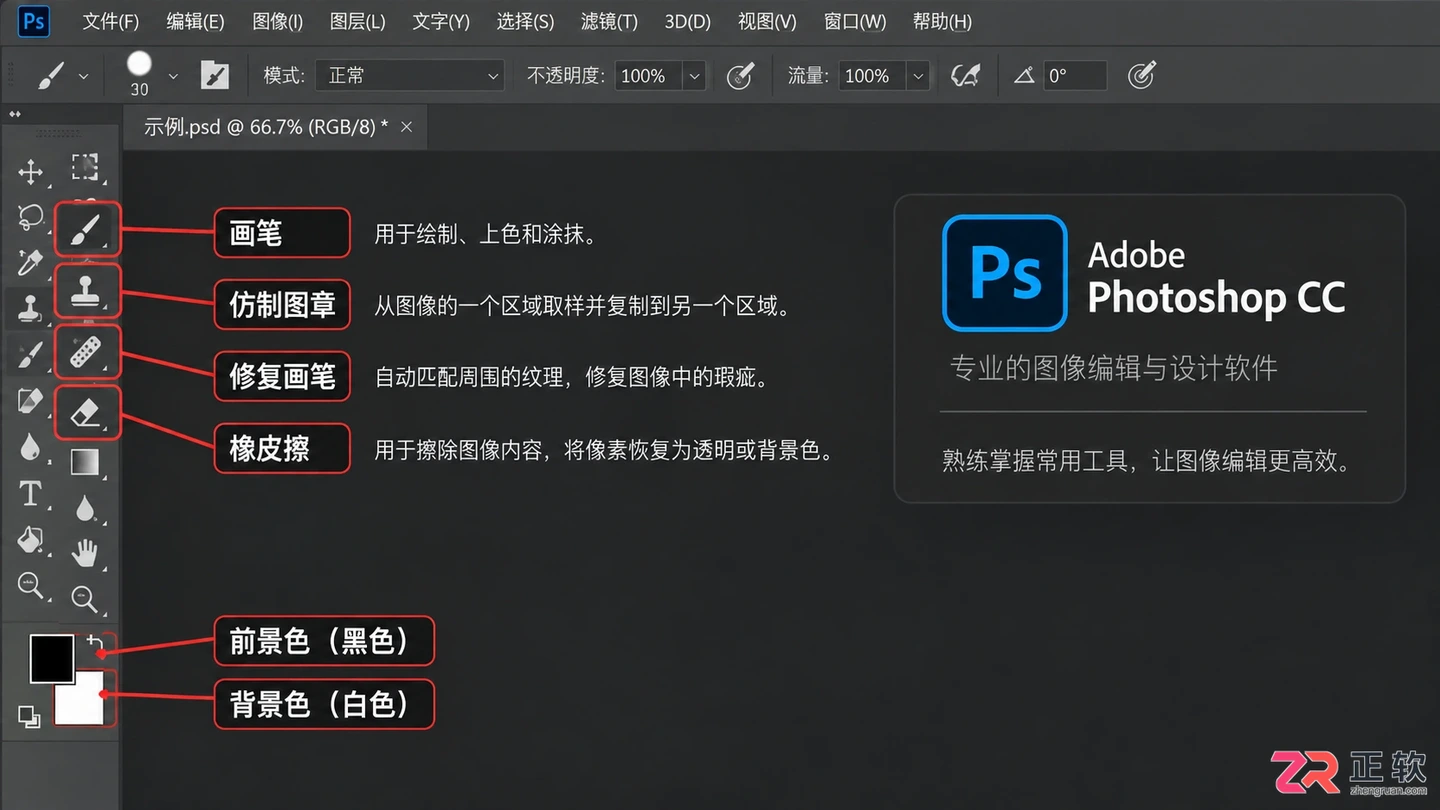Select the Paint Bucket tool
This screenshot has height=810, width=1440.
(x=31, y=539)
